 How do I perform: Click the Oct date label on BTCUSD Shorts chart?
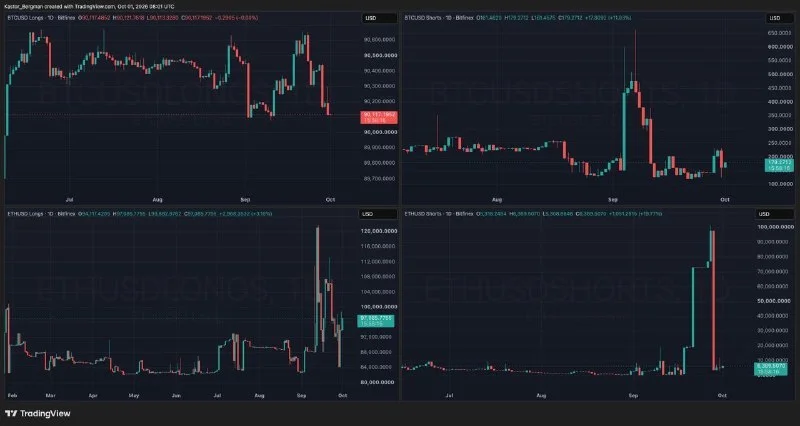(x=724, y=199)
